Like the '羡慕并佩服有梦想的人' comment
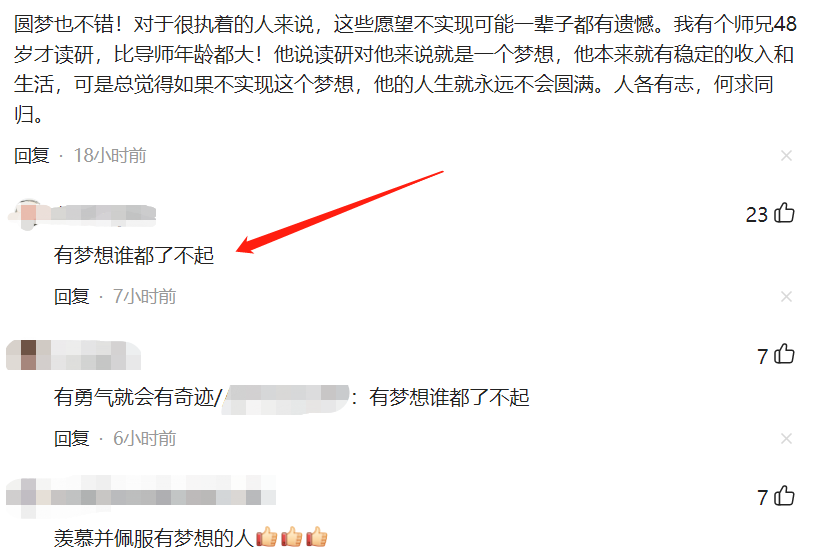Viewport: 819px width, 559px height. tap(784, 496)
